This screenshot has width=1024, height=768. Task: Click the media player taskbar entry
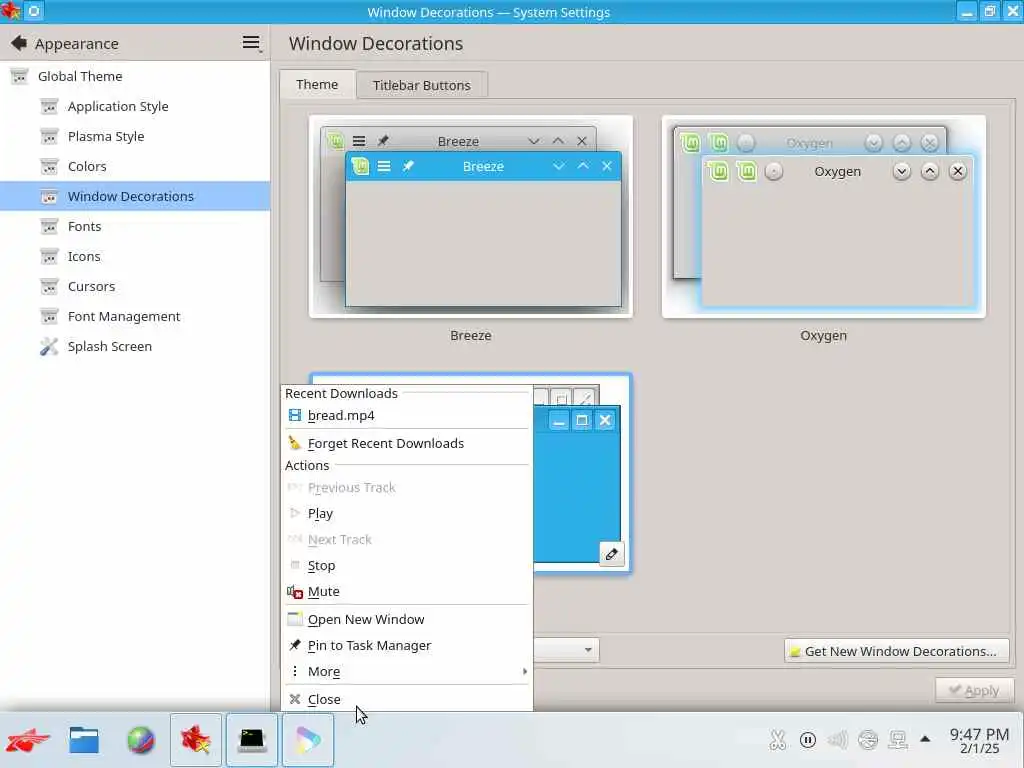pyautogui.click(x=308, y=741)
